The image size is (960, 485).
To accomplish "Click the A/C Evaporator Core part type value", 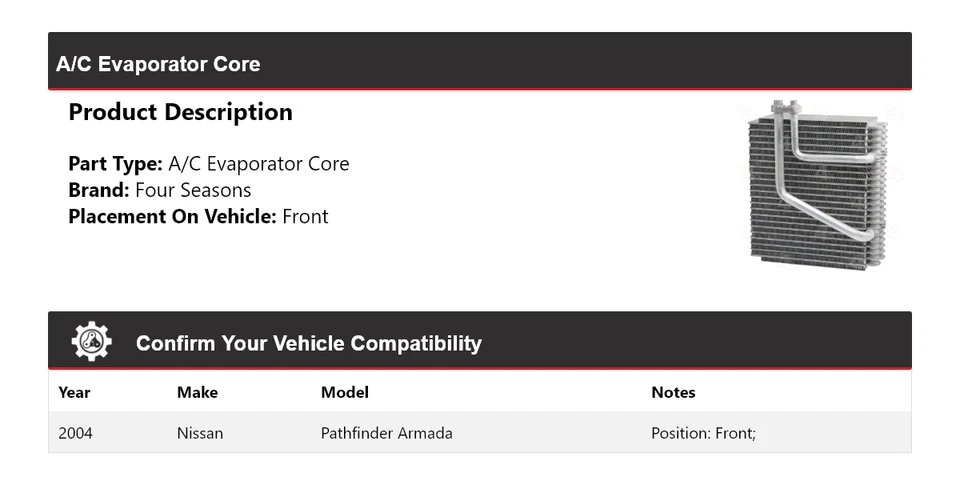I will (x=259, y=164).
